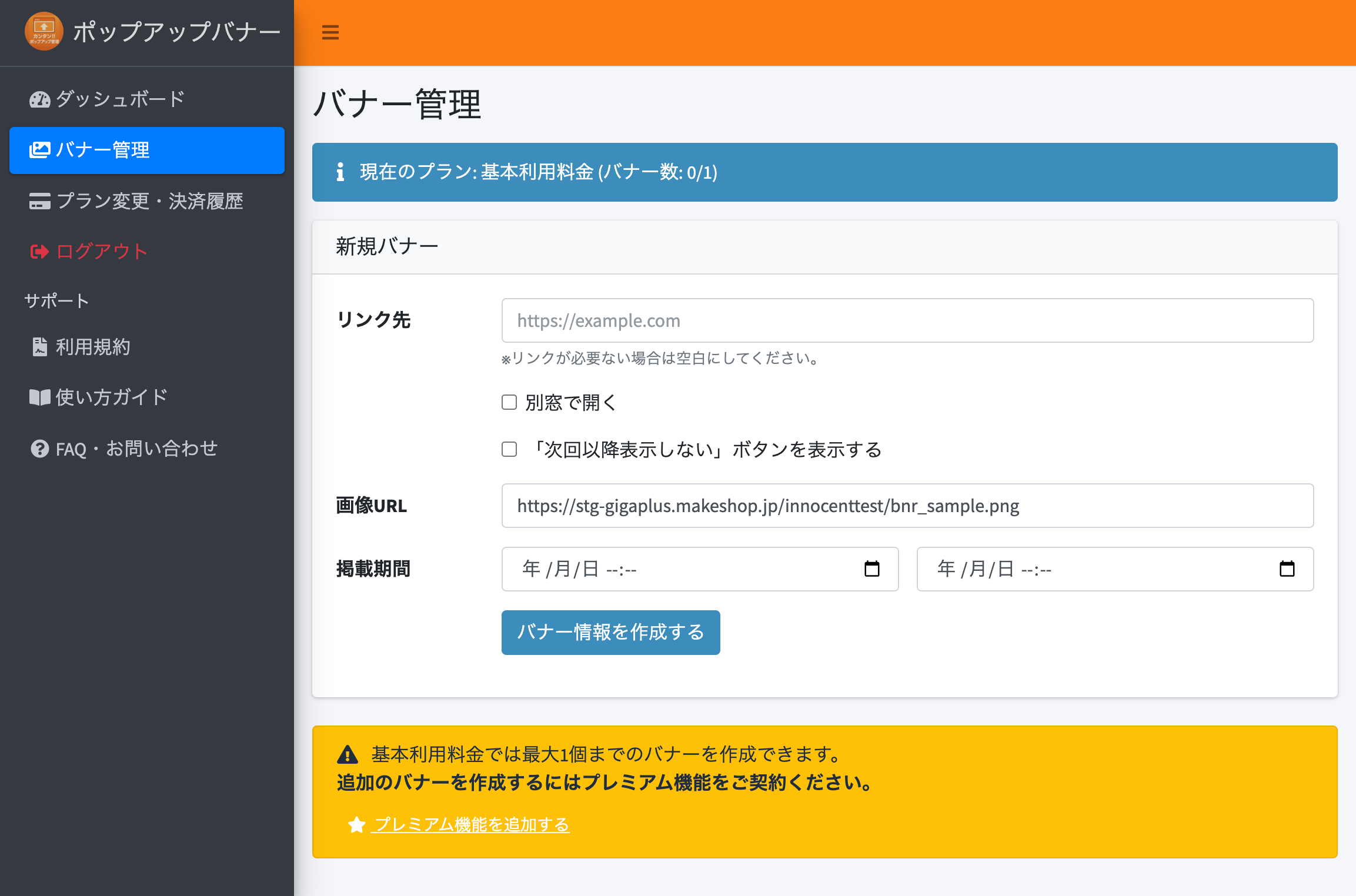Viewport: 1356px width, 896px height.
Task: Select バナー管理 in the sidebar
Action: click(147, 151)
